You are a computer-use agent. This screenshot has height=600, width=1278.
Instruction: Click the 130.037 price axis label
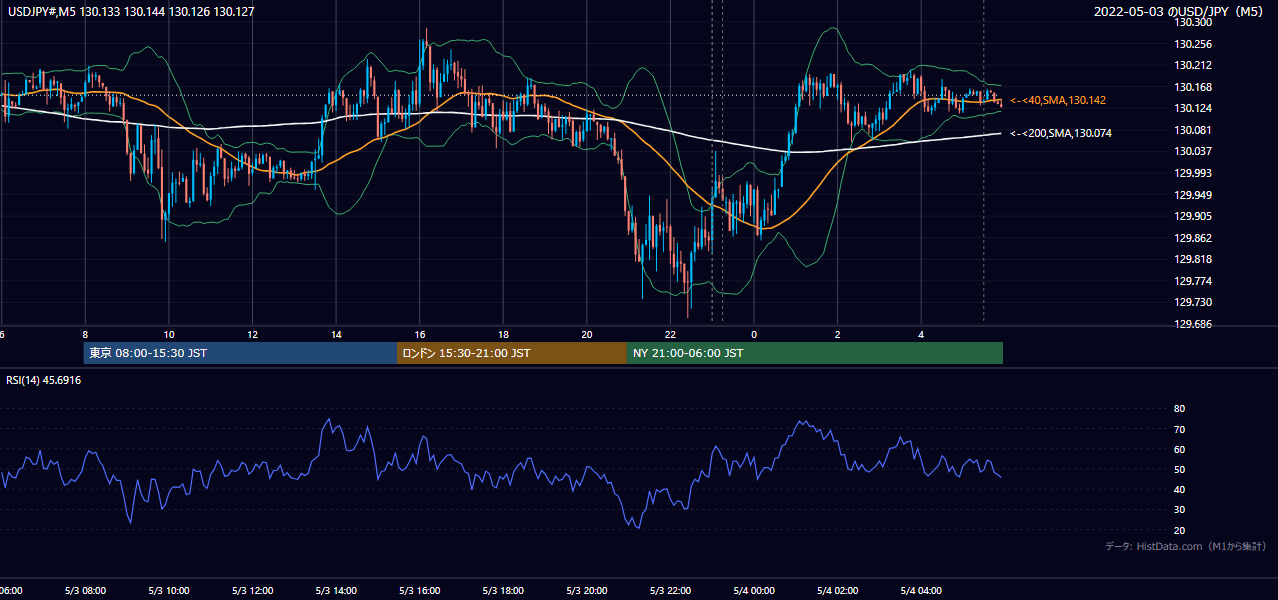[x=1193, y=151]
